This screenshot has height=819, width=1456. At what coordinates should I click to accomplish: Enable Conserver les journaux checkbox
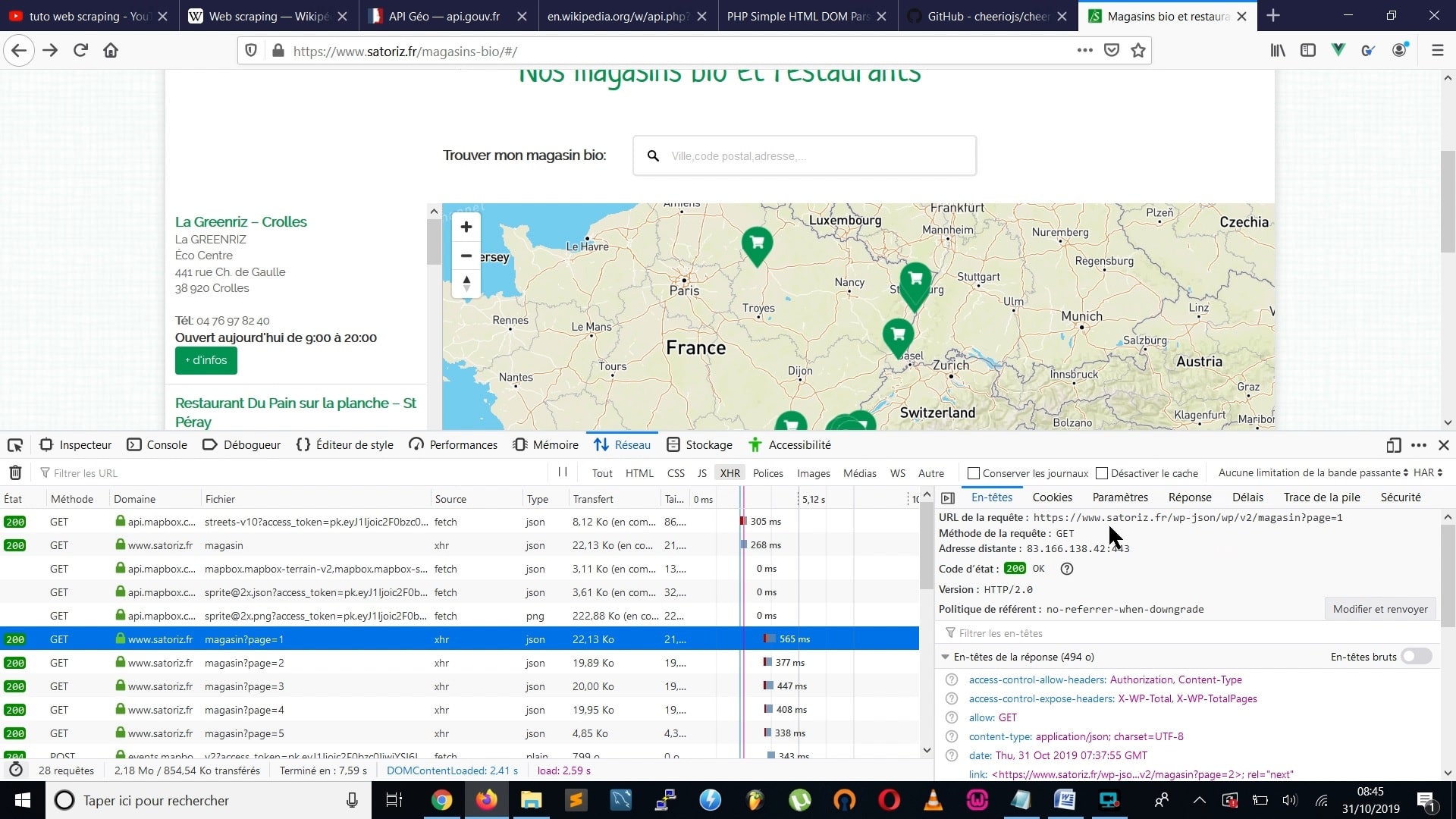(x=974, y=473)
